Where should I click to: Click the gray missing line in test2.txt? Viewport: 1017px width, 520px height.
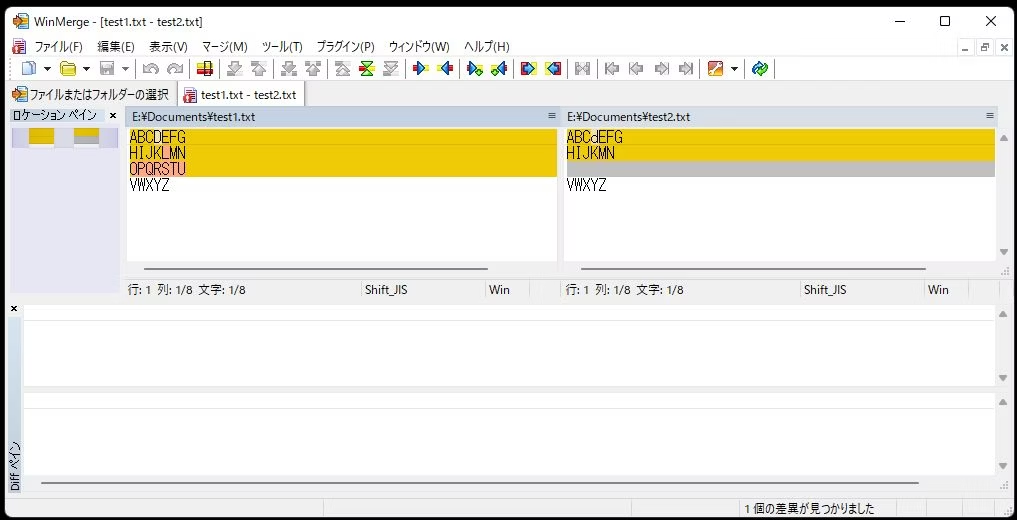pyautogui.click(x=780, y=169)
